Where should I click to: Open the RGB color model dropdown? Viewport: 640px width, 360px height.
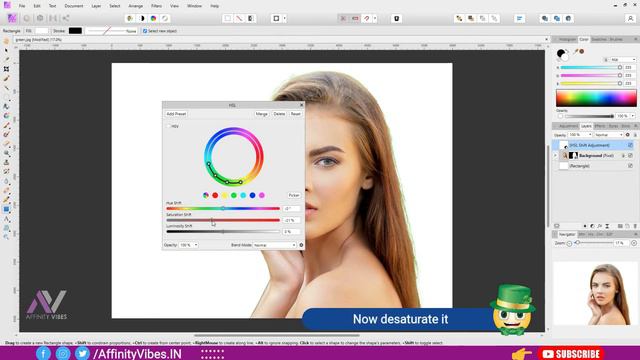point(623,60)
